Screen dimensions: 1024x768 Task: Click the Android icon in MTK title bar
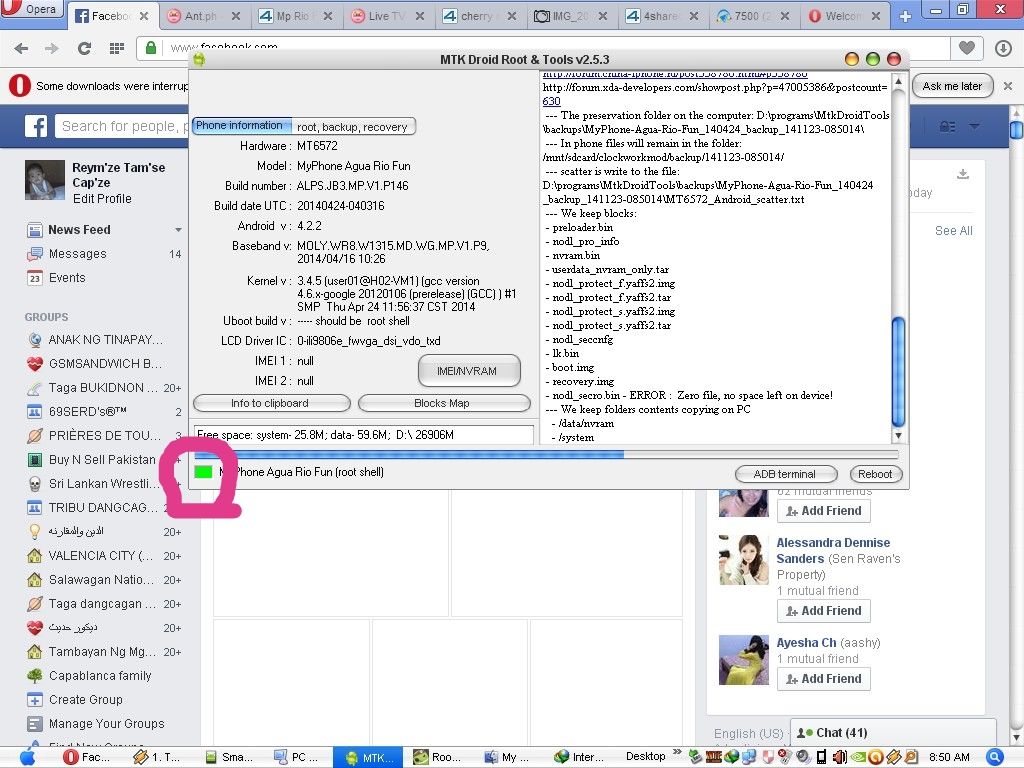(x=199, y=60)
